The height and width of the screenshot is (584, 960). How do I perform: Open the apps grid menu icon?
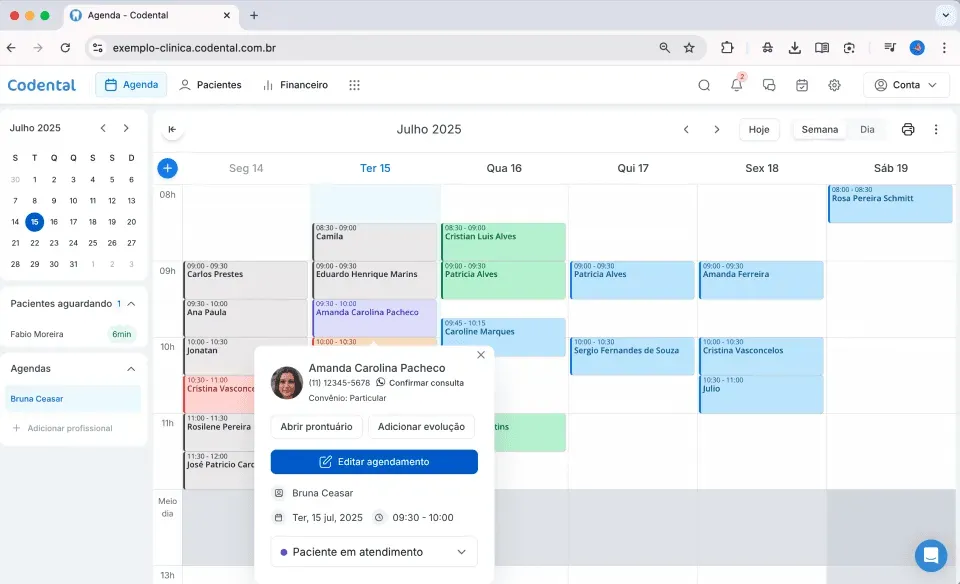tap(354, 85)
